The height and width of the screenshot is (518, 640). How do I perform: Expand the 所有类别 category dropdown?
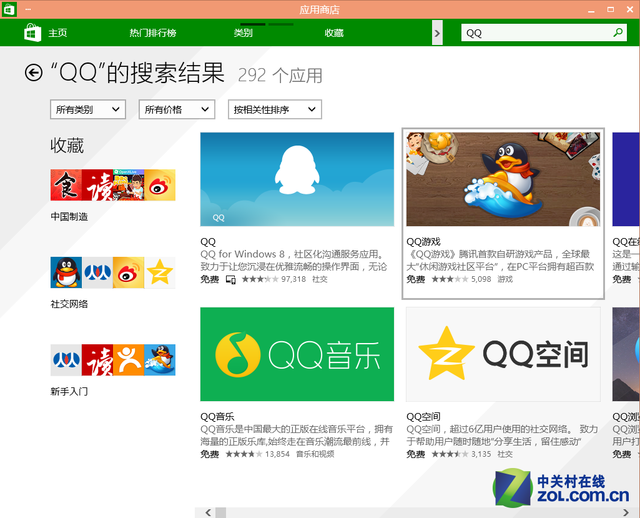click(x=88, y=109)
